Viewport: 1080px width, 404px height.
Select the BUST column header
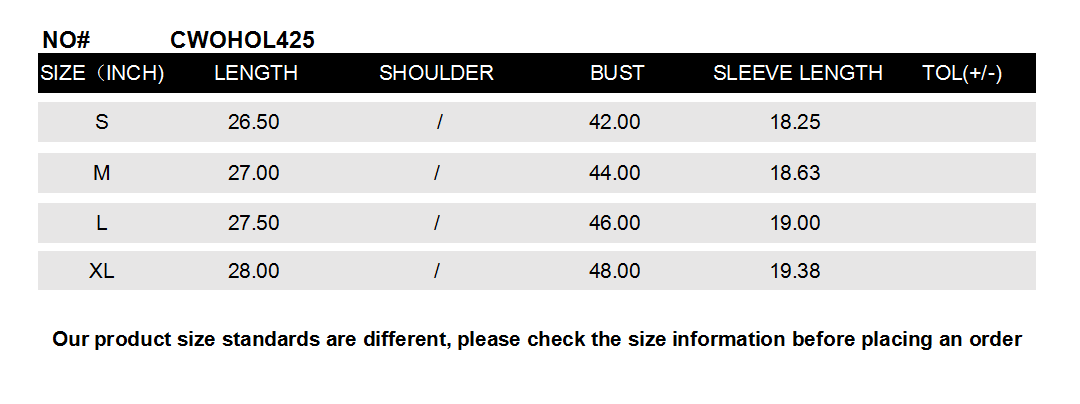coord(617,73)
